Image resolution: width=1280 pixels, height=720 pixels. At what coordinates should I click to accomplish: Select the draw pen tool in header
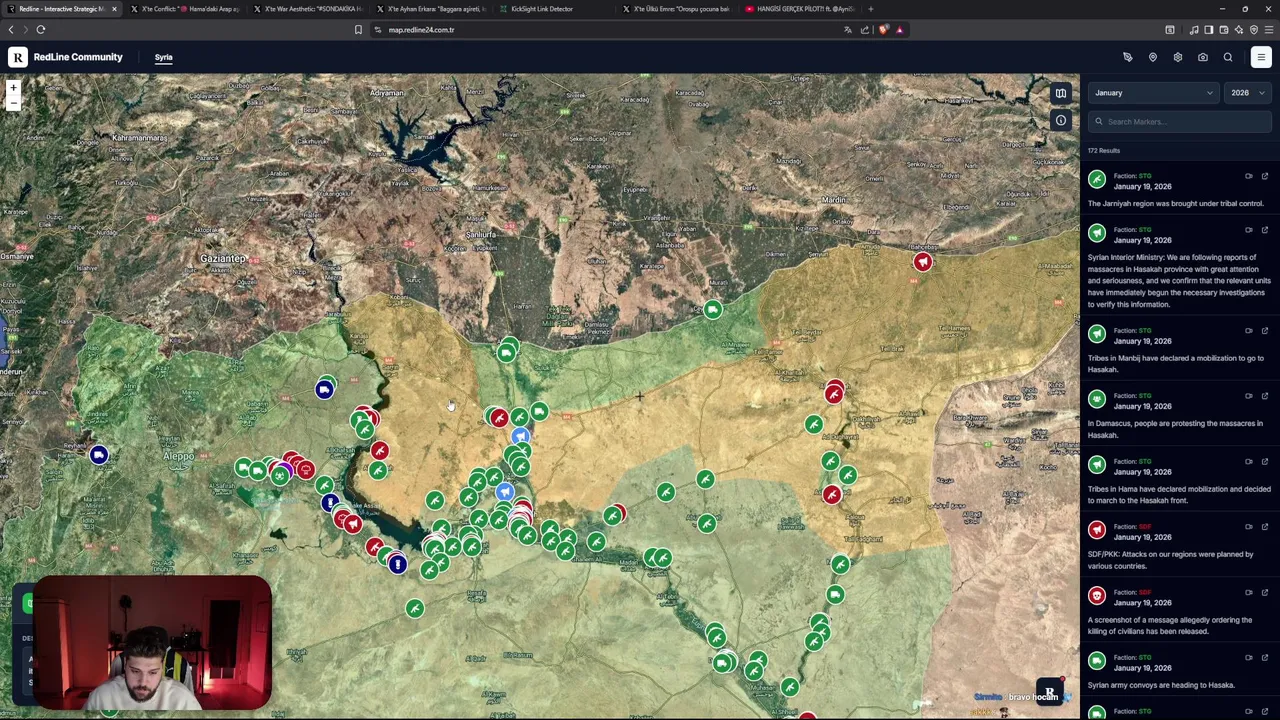click(1127, 57)
